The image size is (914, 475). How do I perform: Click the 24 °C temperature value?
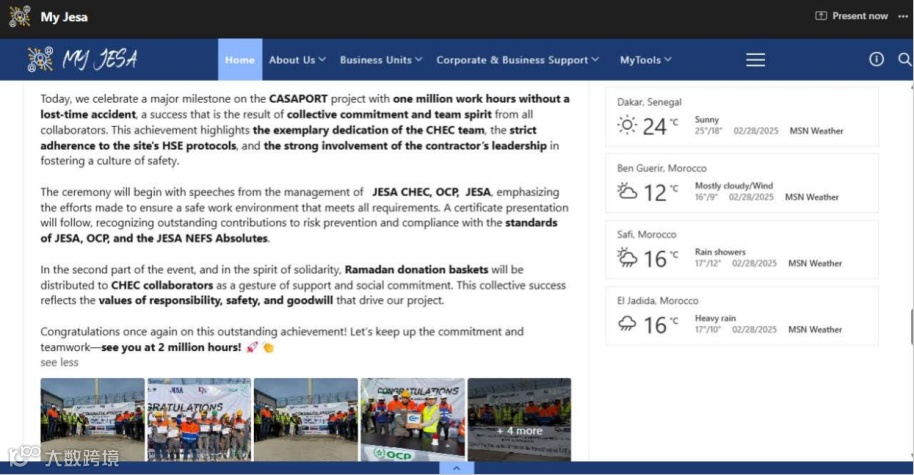point(660,126)
